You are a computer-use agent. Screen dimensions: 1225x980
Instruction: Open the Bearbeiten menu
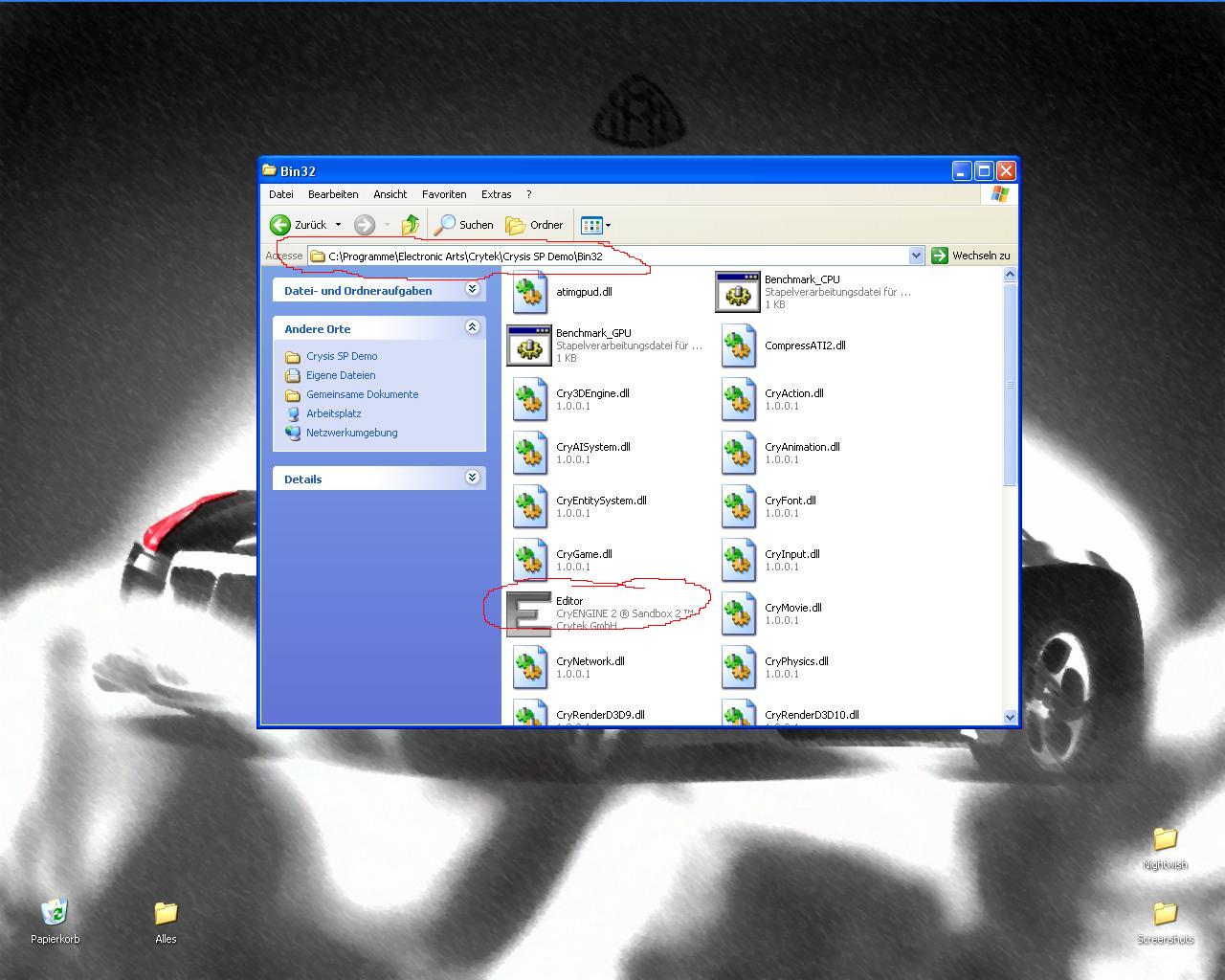coord(333,194)
